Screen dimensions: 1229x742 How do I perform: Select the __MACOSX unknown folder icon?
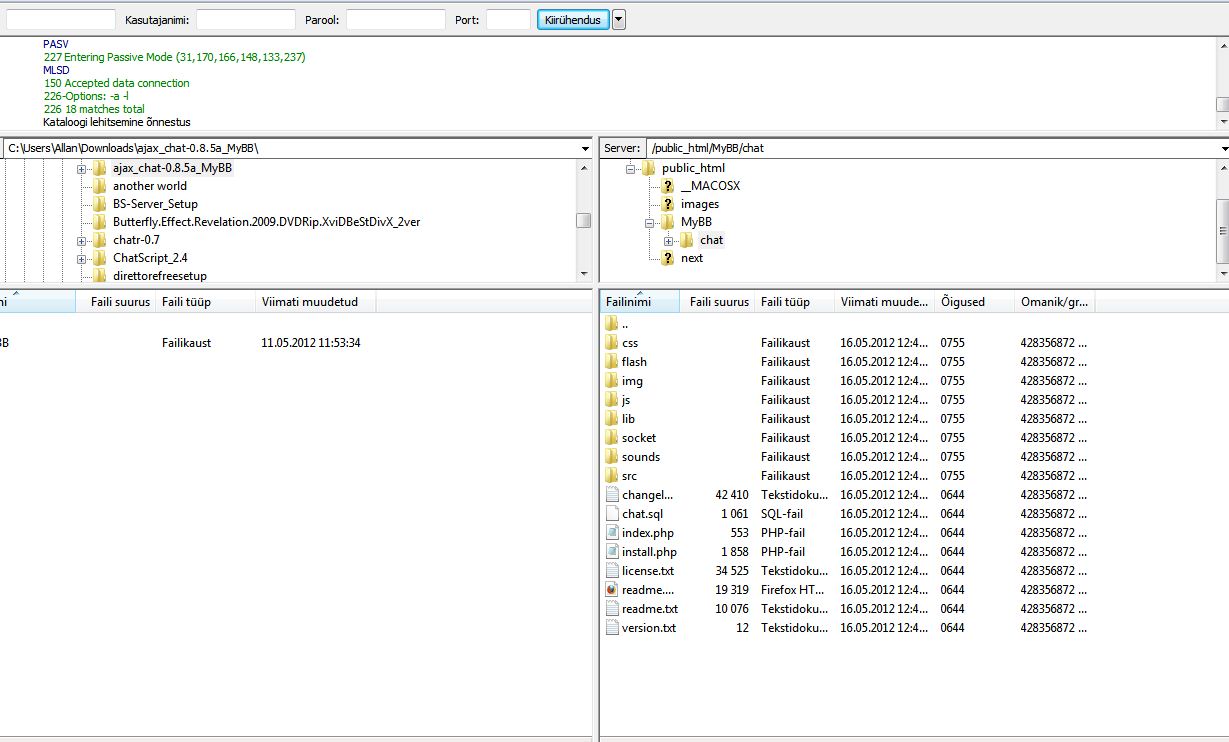pos(667,186)
